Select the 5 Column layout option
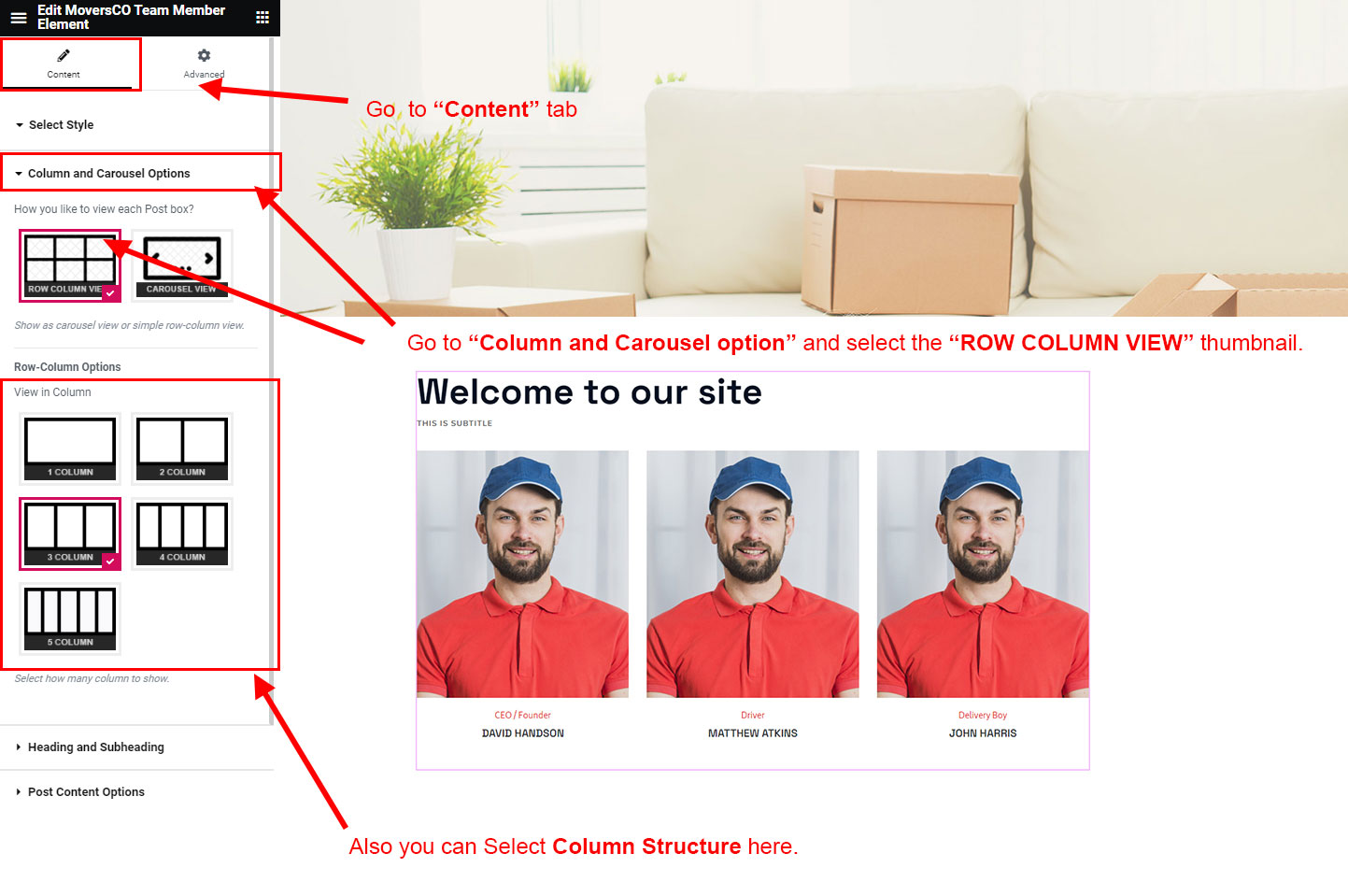The image size is (1348, 896). click(x=70, y=619)
